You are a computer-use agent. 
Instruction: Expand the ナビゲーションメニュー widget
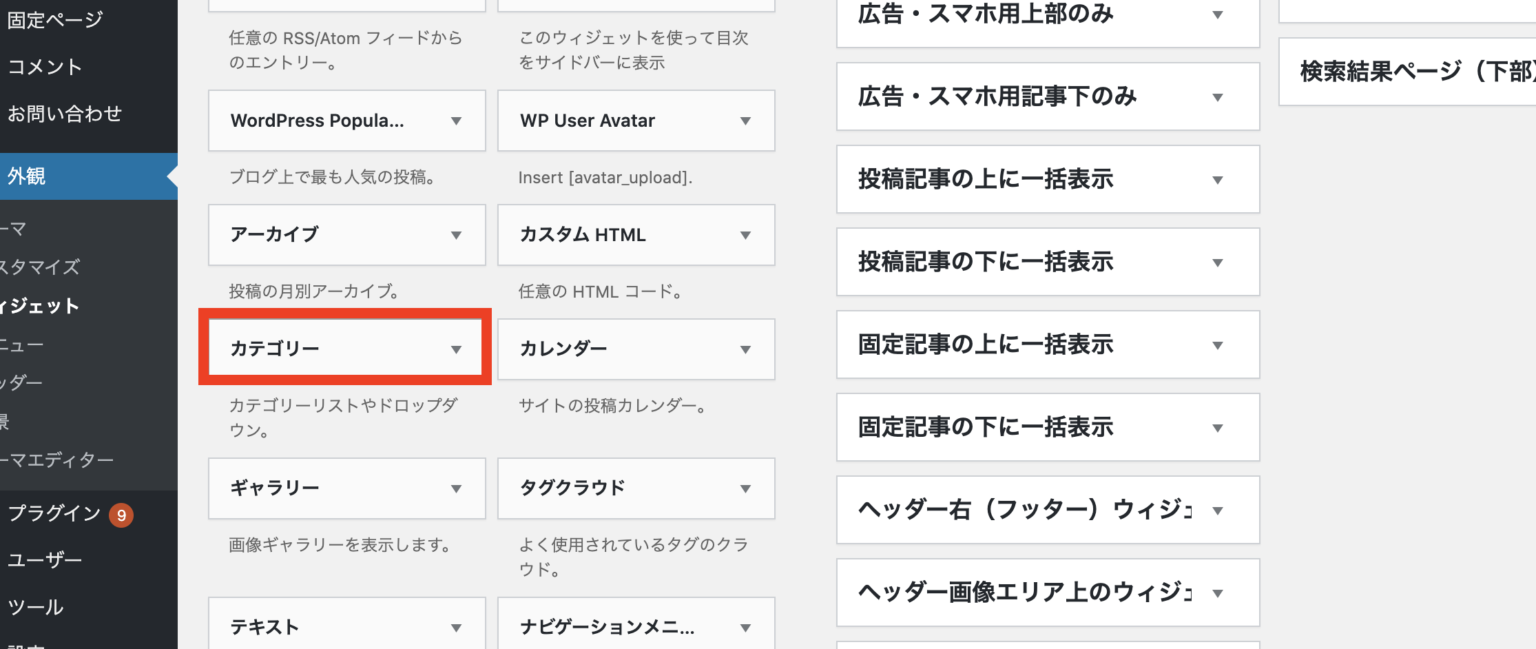635,626
